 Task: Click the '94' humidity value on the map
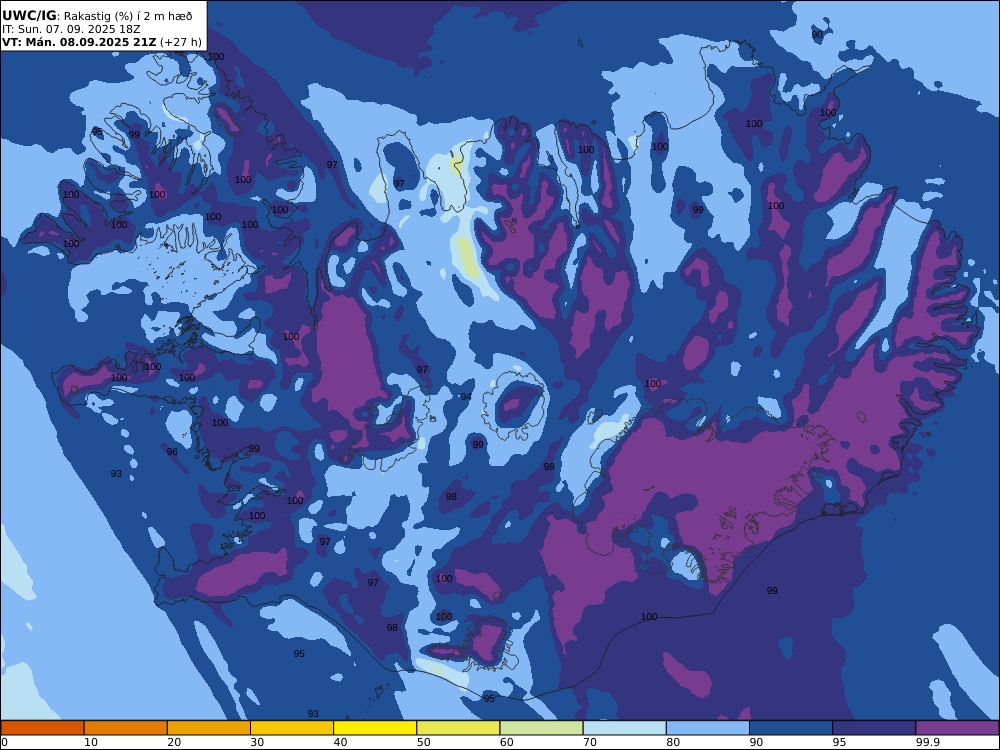click(x=466, y=397)
